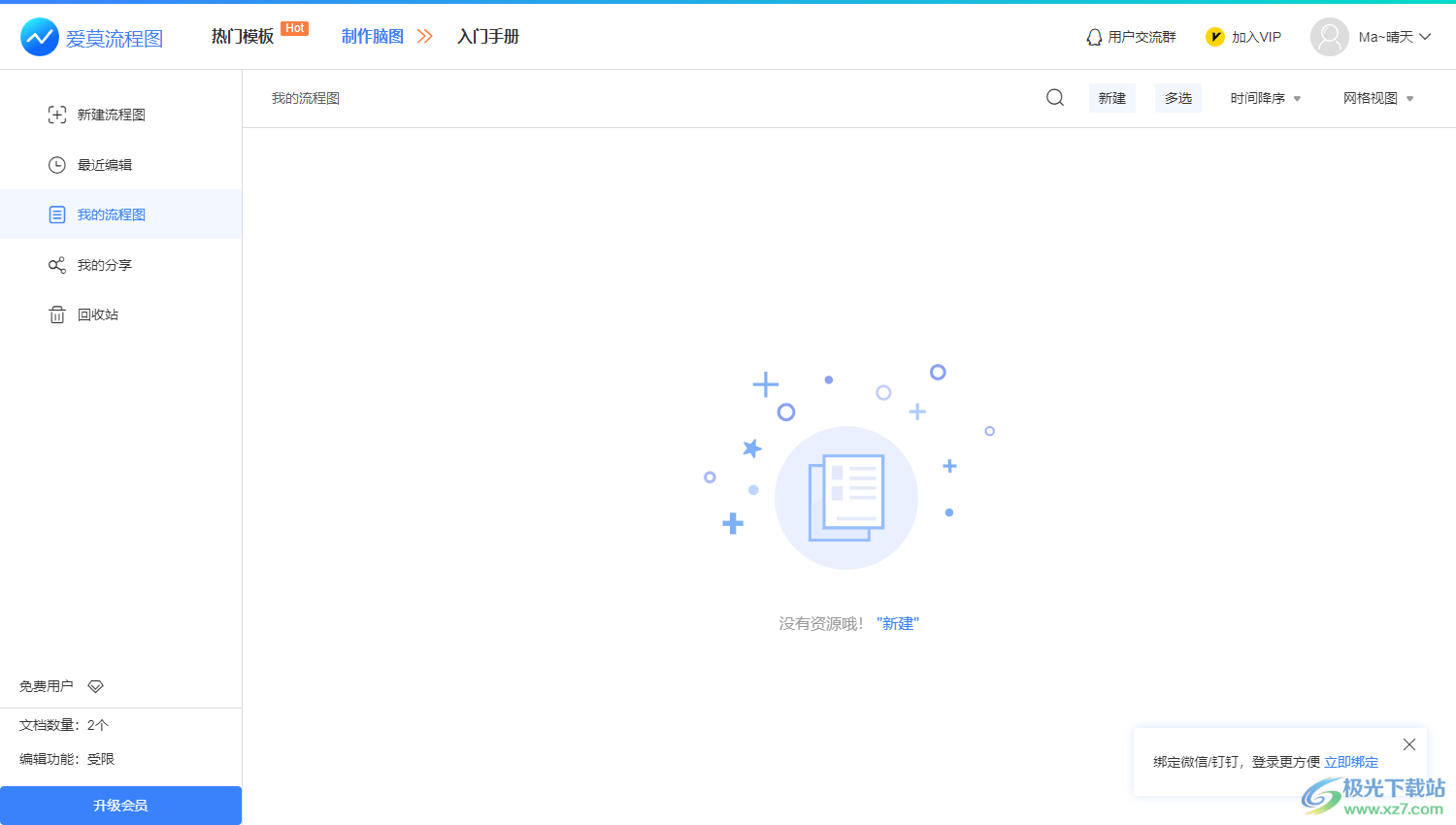
Task: Click the 多选 button
Action: click(x=1178, y=98)
